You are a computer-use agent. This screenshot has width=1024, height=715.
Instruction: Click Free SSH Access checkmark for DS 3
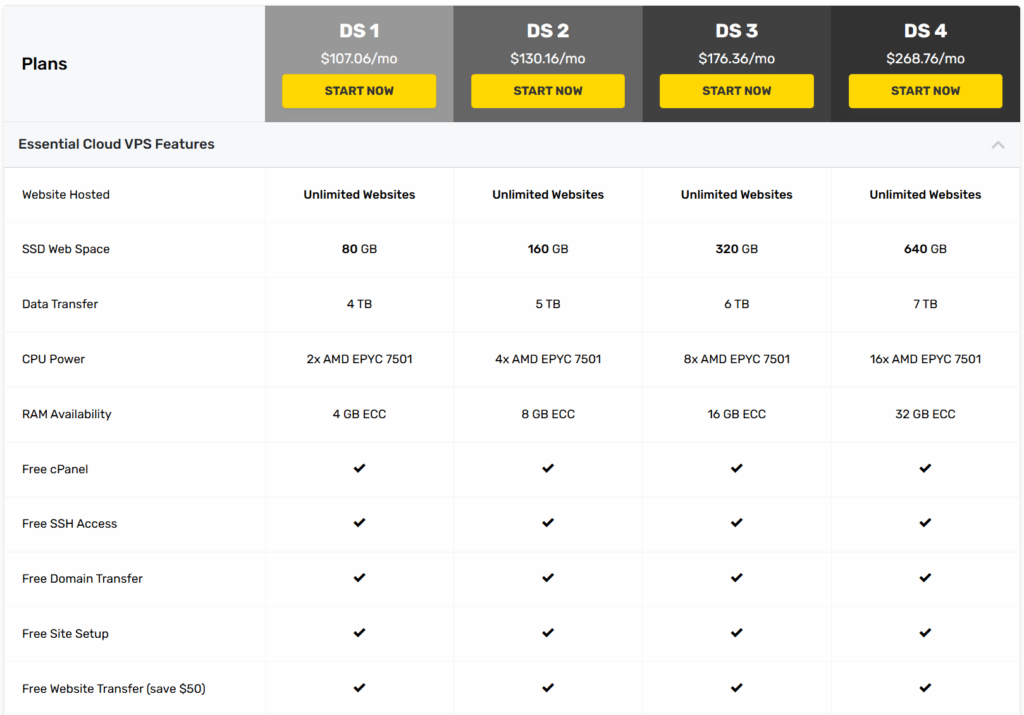pos(737,523)
